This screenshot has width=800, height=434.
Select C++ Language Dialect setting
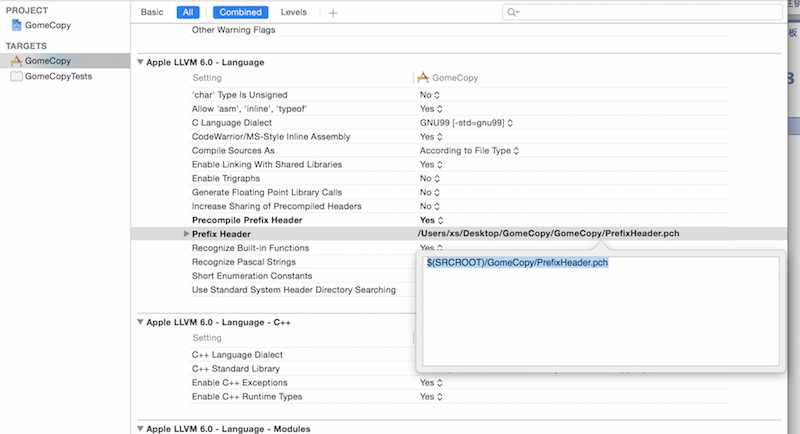click(237, 354)
